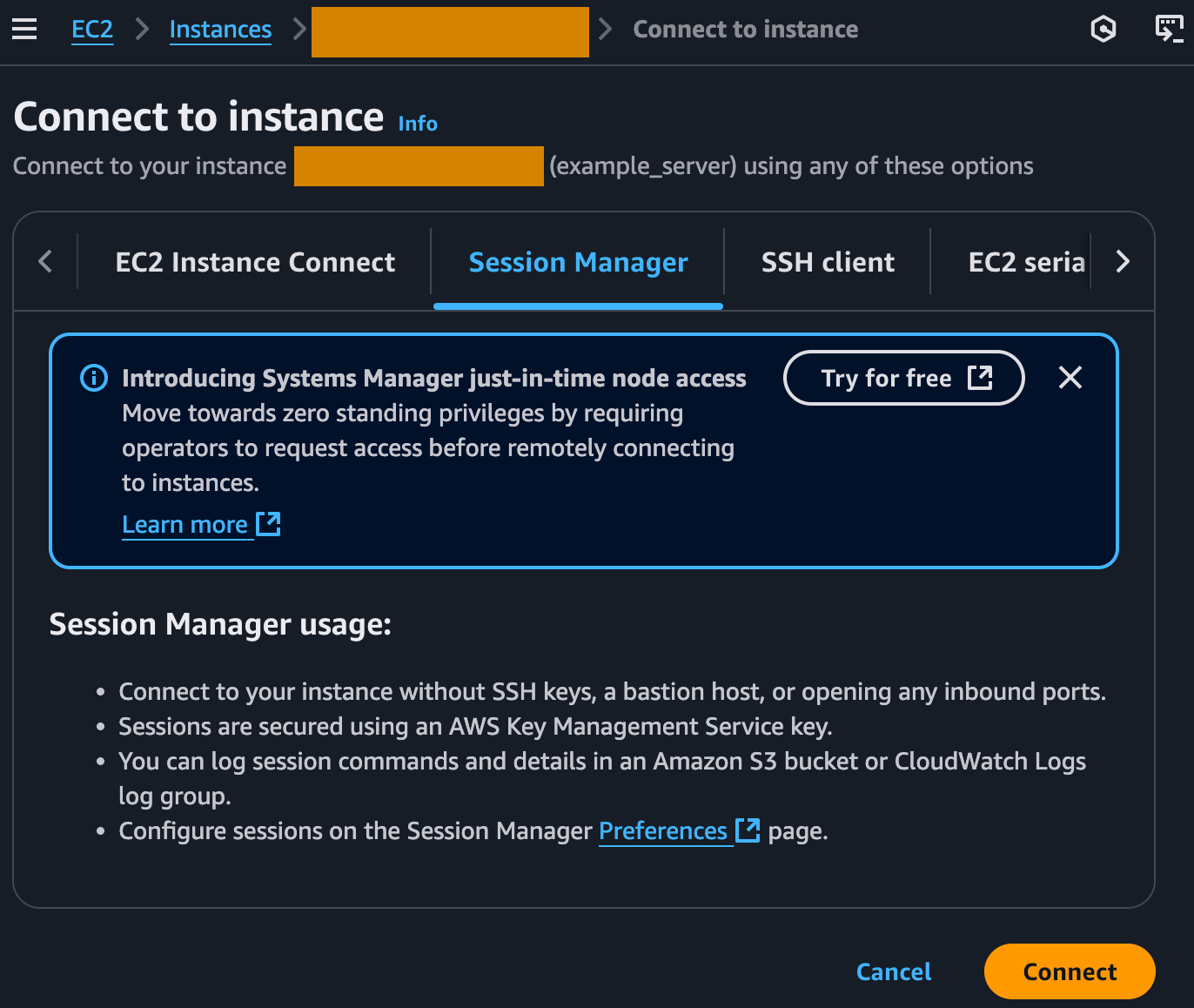The width and height of the screenshot is (1194, 1008).
Task: Click the Cancel button
Action: click(894, 971)
